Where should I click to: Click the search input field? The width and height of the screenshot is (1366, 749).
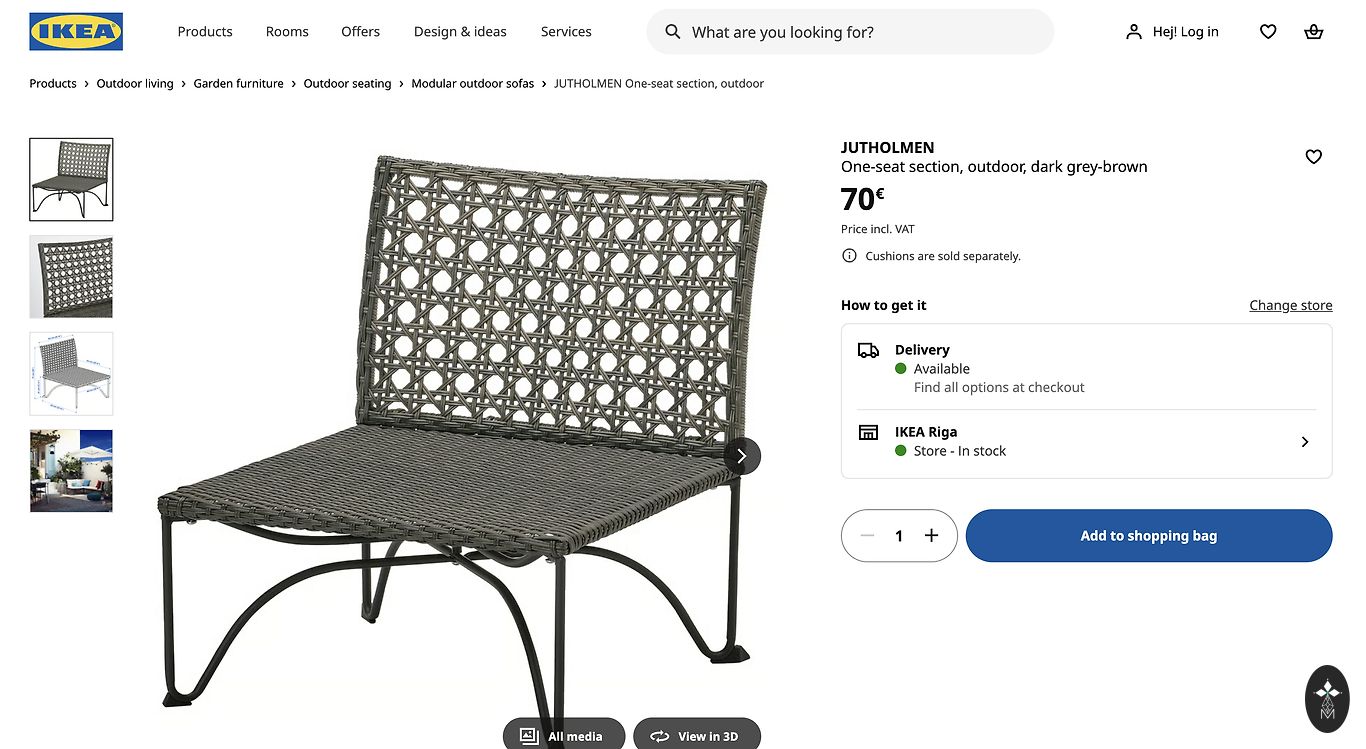860,32
